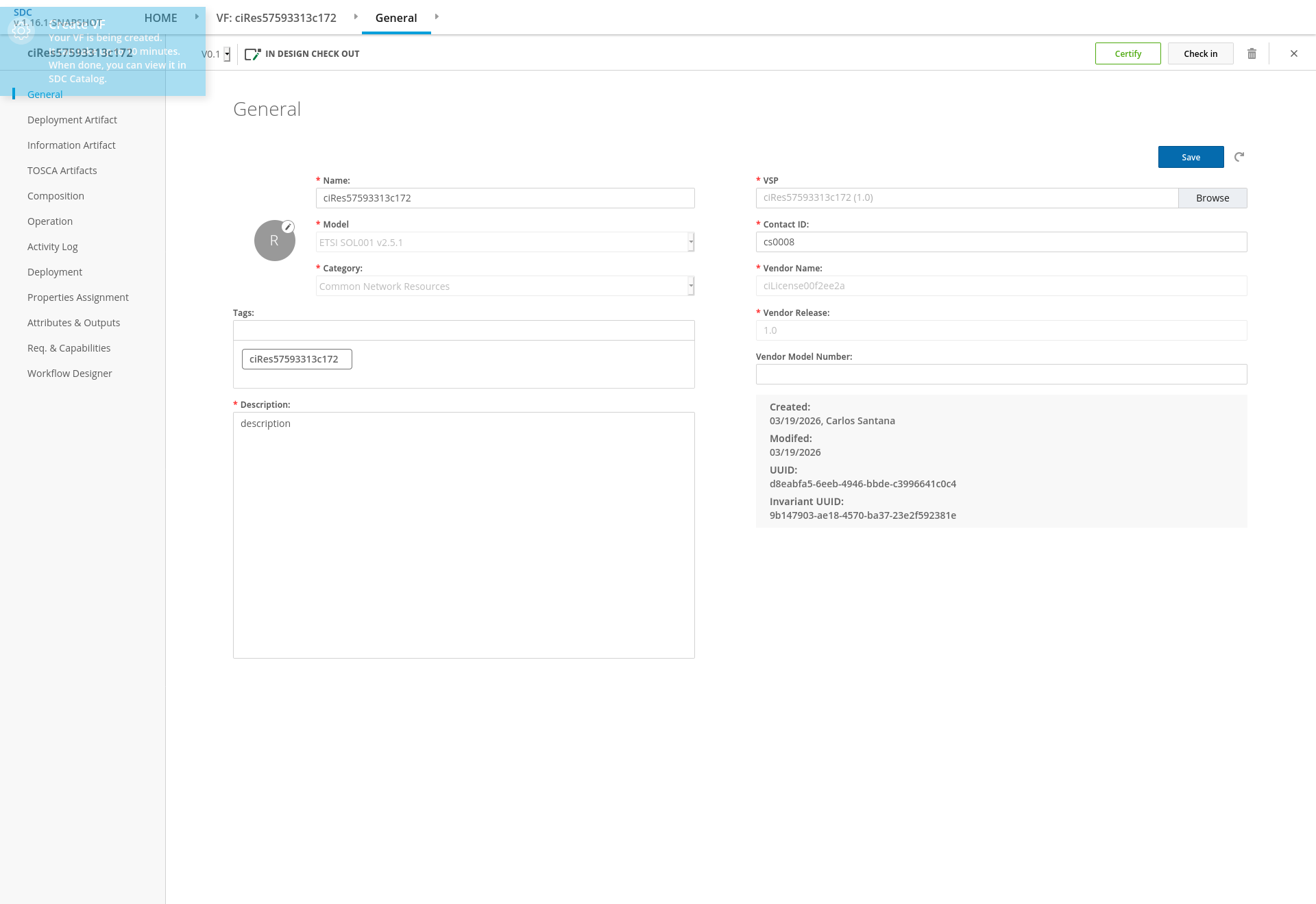The width and height of the screenshot is (1316, 904).
Task: Select Workflow Designer in sidebar
Action: tap(69, 374)
